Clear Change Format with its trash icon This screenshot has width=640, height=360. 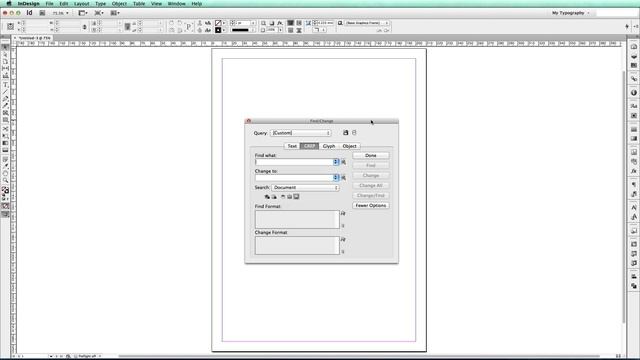pos(343,252)
